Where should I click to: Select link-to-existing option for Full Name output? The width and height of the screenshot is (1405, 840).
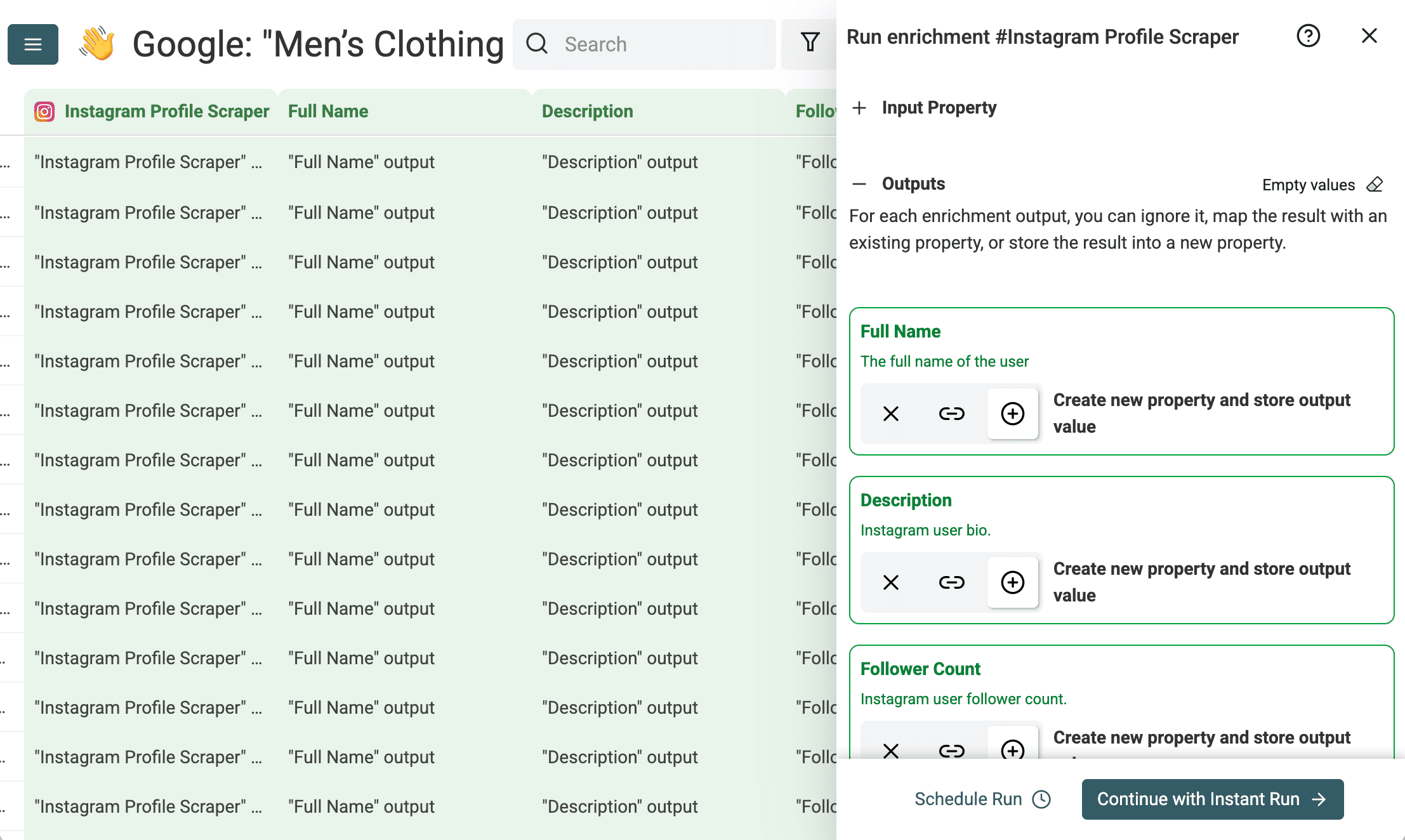pos(951,414)
